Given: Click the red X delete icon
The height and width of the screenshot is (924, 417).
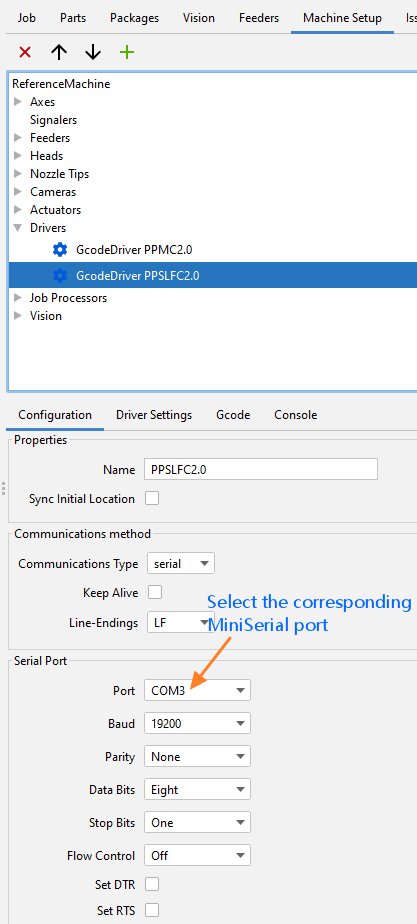Looking at the screenshot, I should 25,52.
